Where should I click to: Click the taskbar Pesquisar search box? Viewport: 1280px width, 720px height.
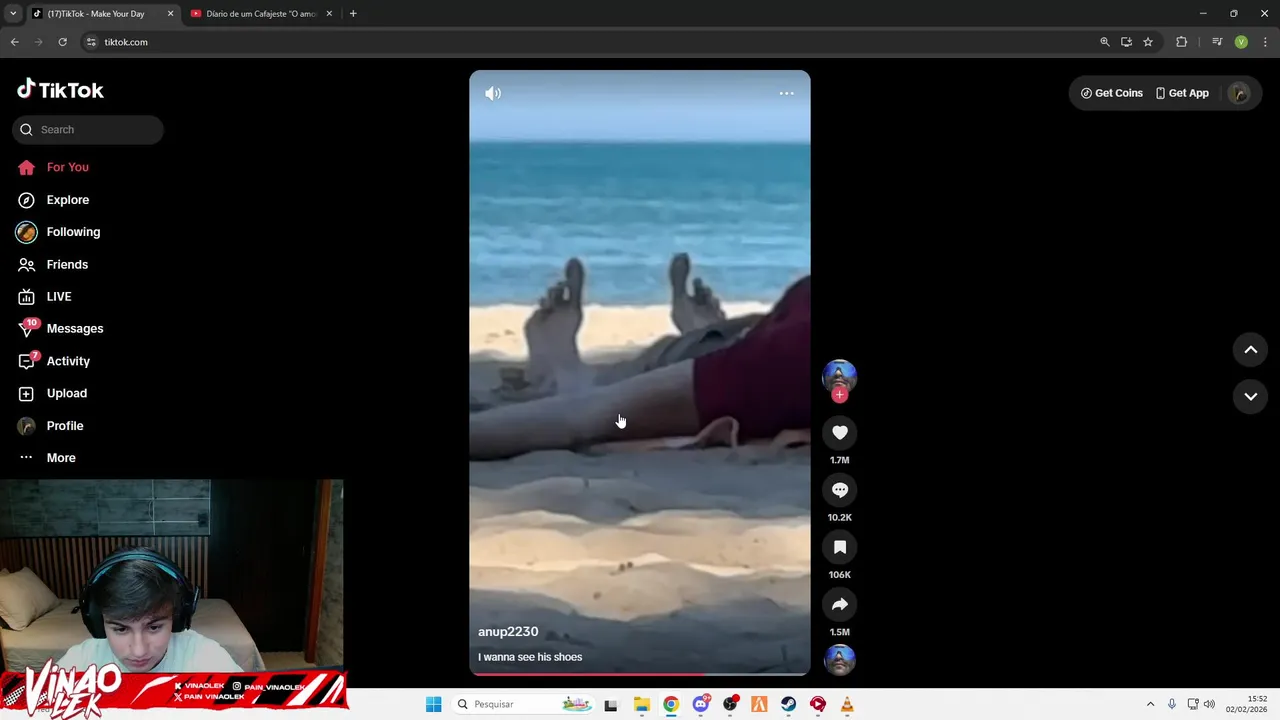pyautogui.click(x=524, y=704)
